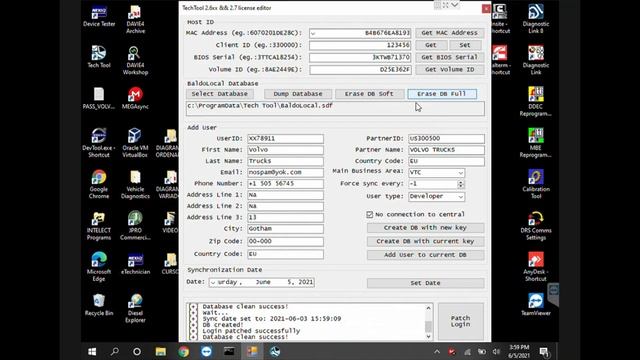Launch AnyDesk Shortcut desktop icon
Image resolution: width=640 pixels, height=360 pixels.
[x=536, y=267]
